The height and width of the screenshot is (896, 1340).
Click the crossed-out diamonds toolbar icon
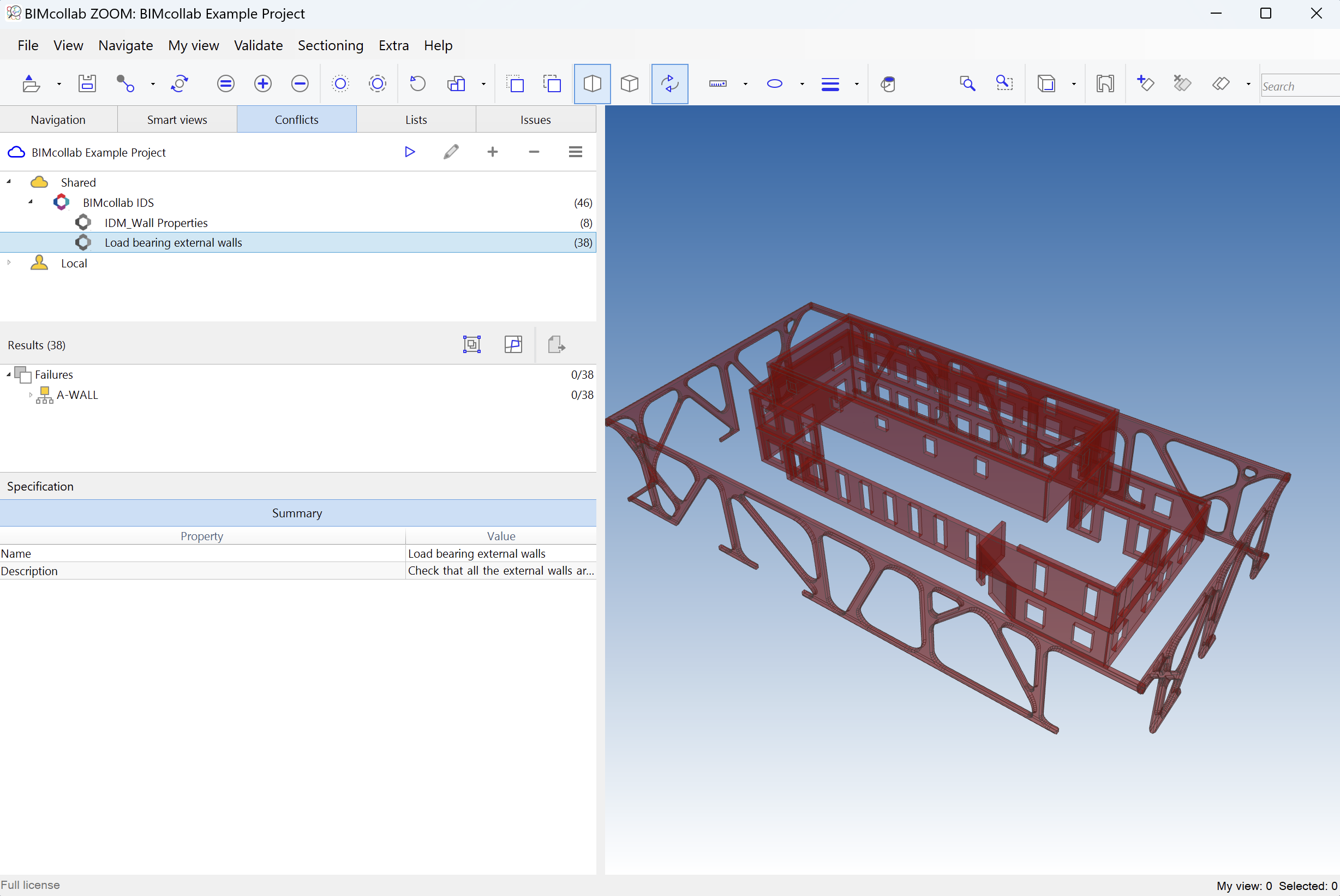point(1182,84)
